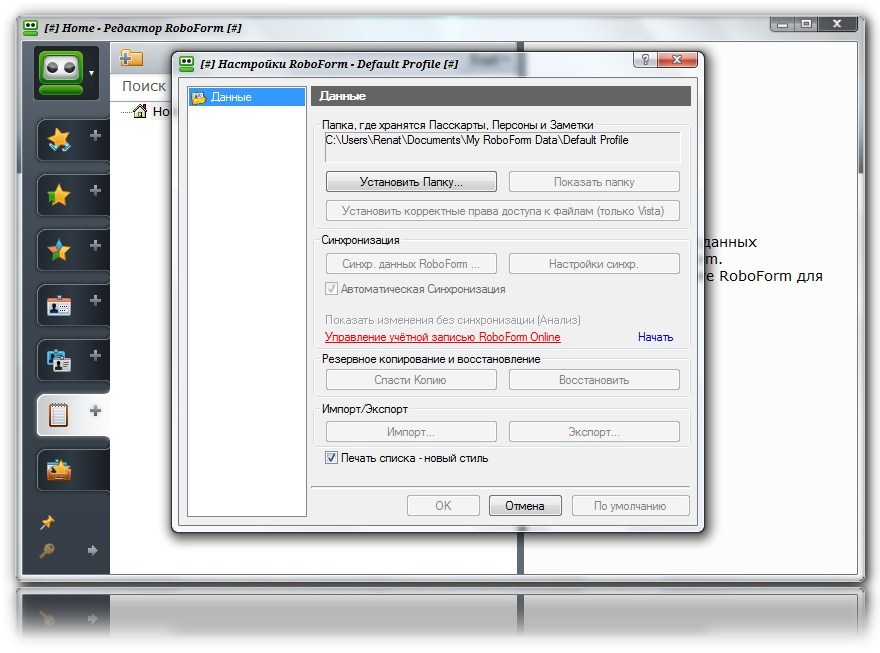Click the data folder path field

[x=503, y=147]
